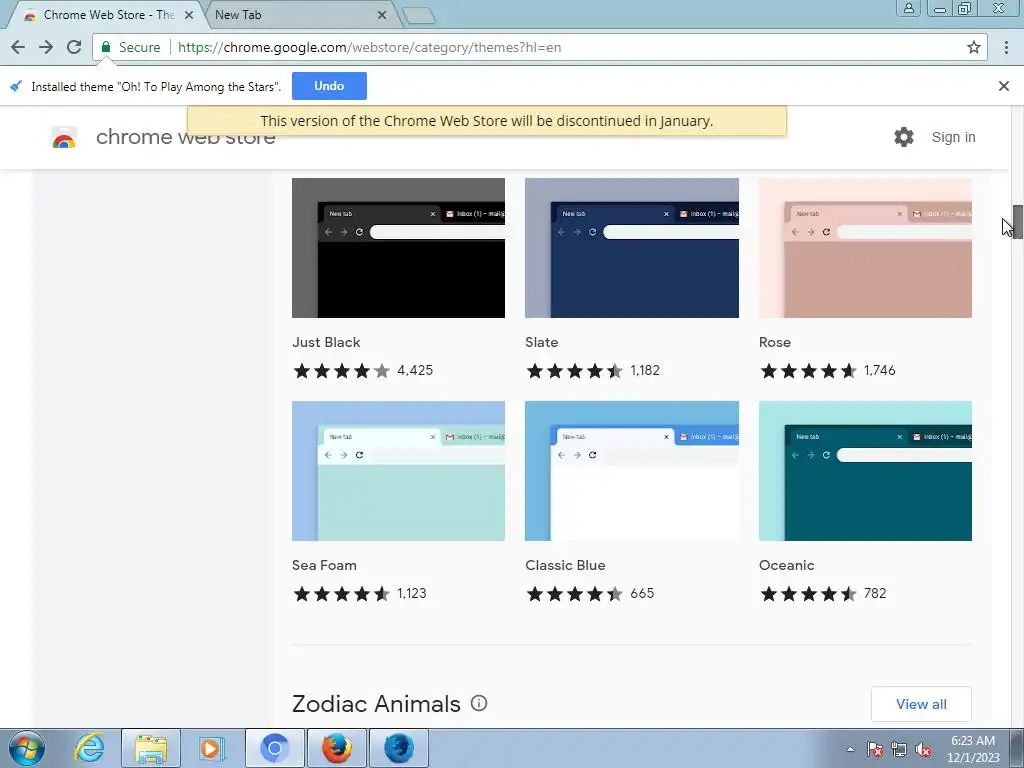Screen dimensions: 1024x768
Task: Open Web Store settings gear
Action: click(904, 137)
